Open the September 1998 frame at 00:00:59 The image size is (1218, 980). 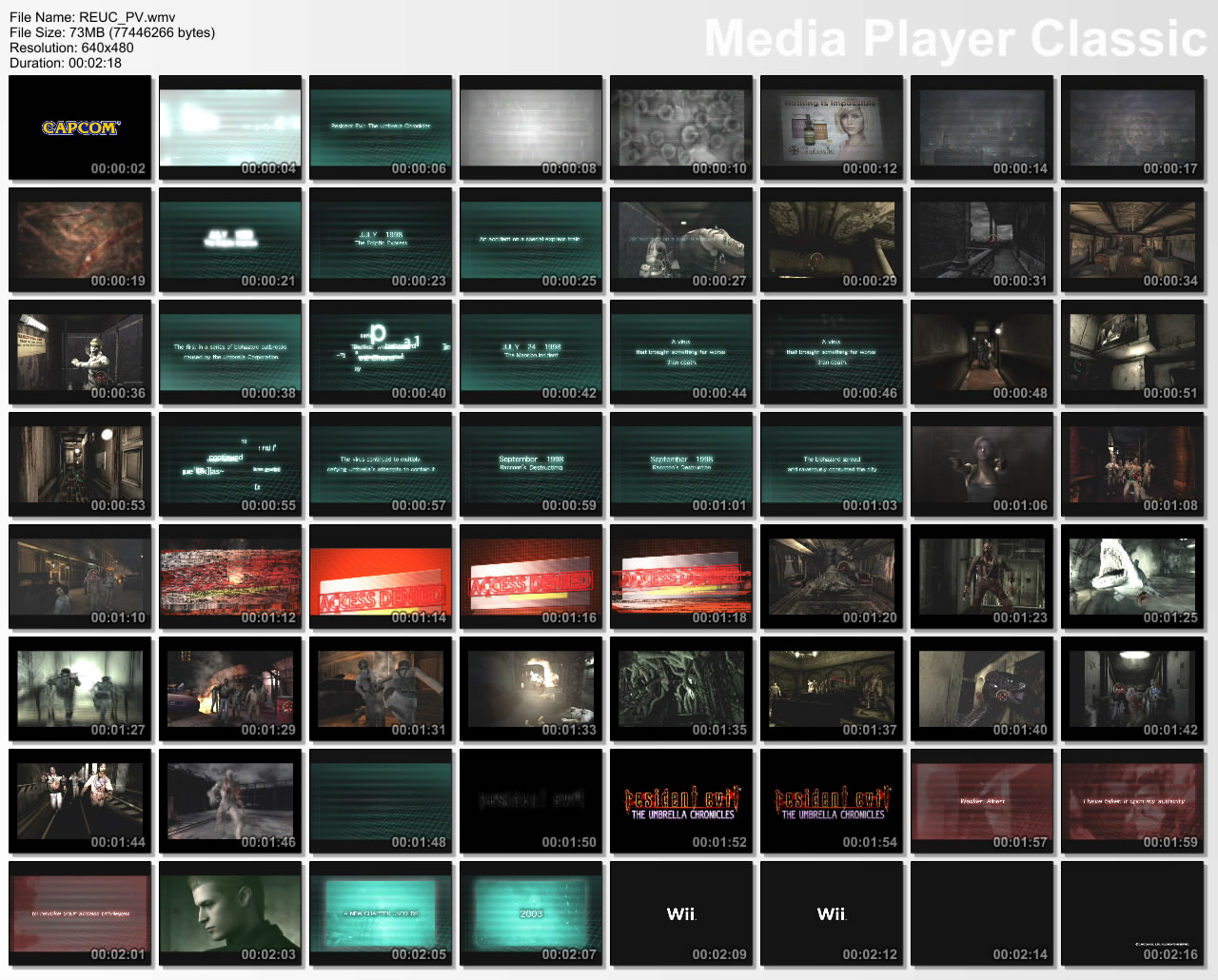click(531, 464)
